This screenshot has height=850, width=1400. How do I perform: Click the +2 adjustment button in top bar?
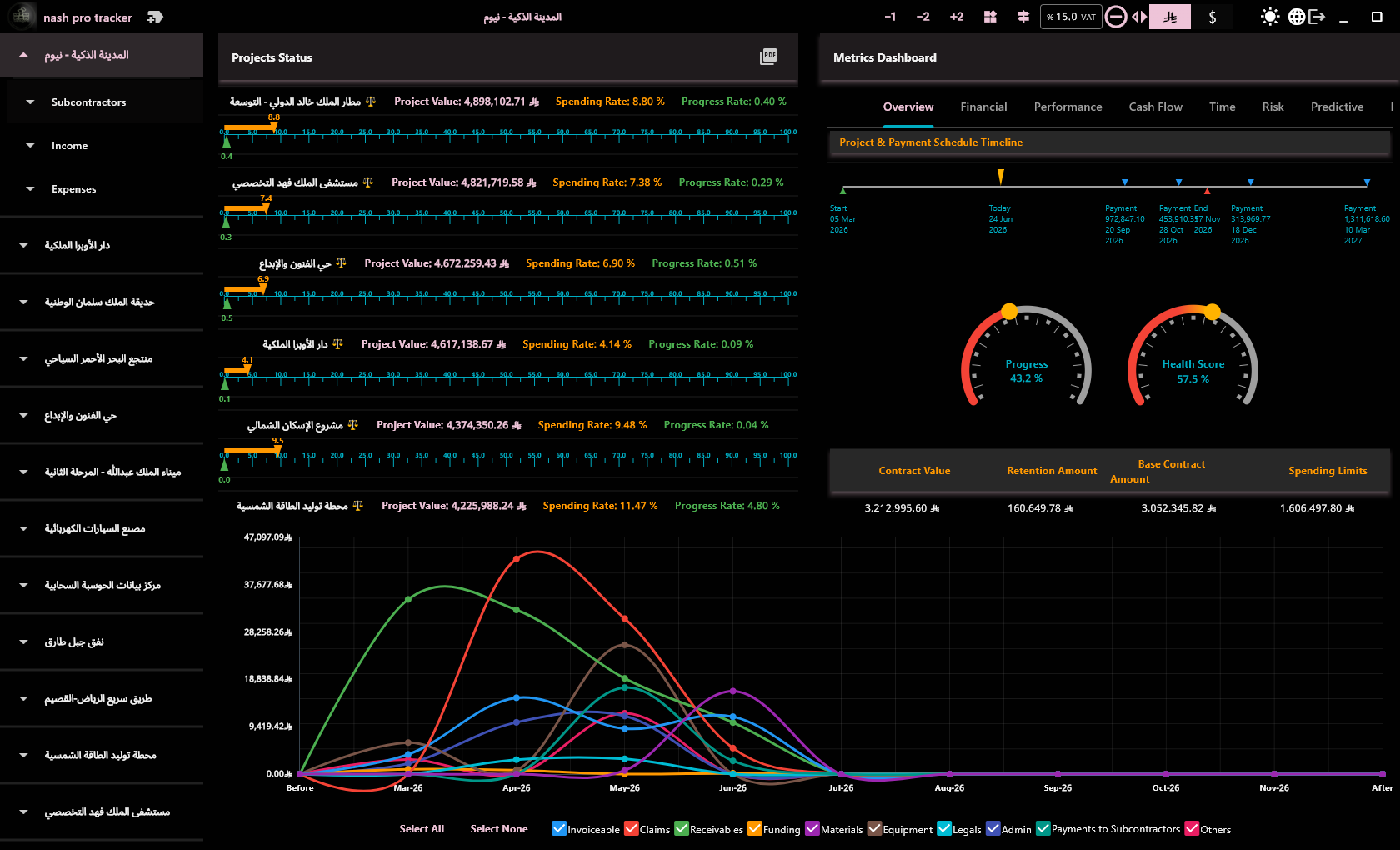[957, 17]
